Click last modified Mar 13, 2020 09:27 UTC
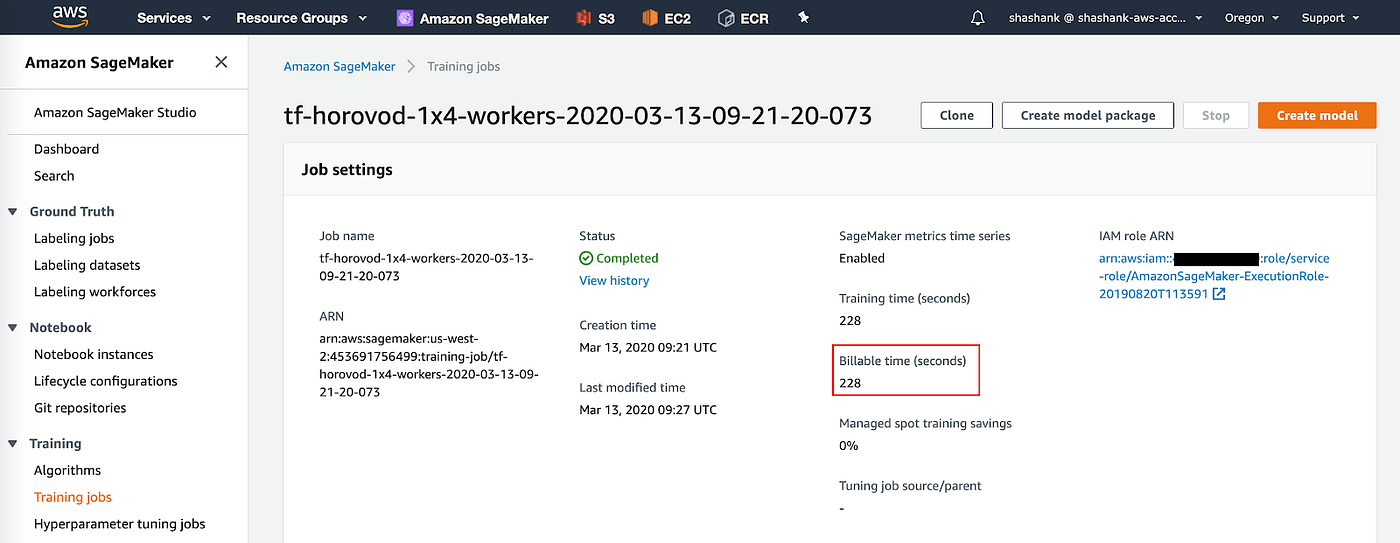Viewport: 1400px width, 543px height. [x=648, y=409]
